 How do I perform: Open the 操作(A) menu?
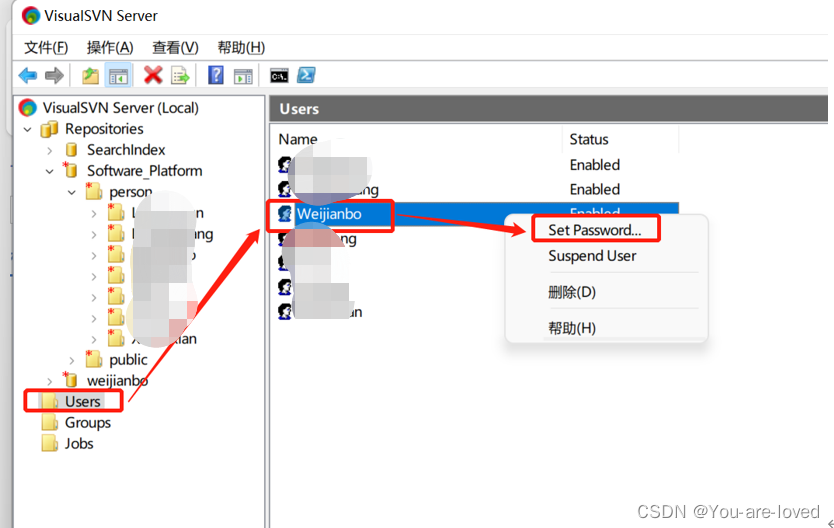(x=110, y=47)
